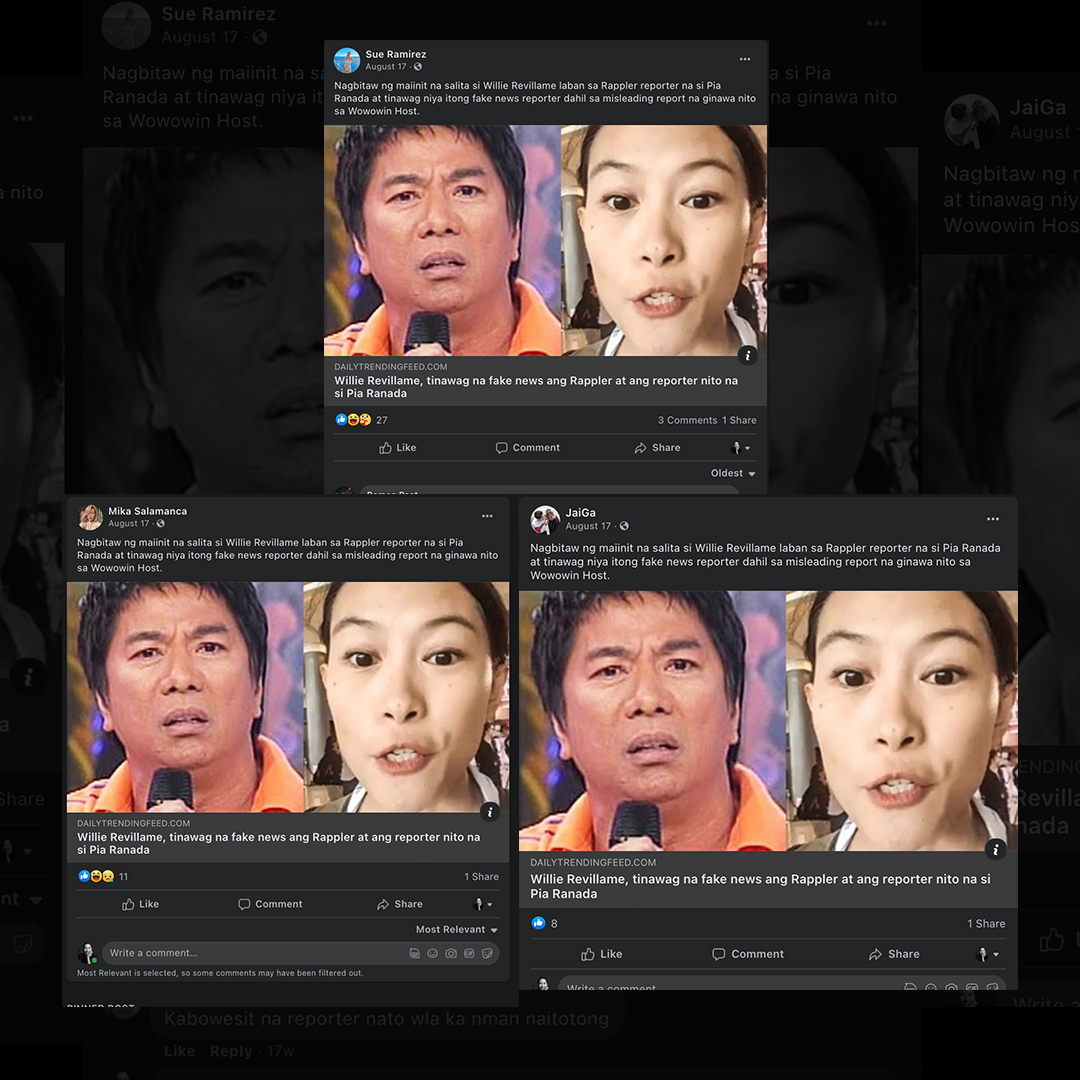
Task: Open the link preview image in Mika Salamanca's post
Action: pos(288,697)
